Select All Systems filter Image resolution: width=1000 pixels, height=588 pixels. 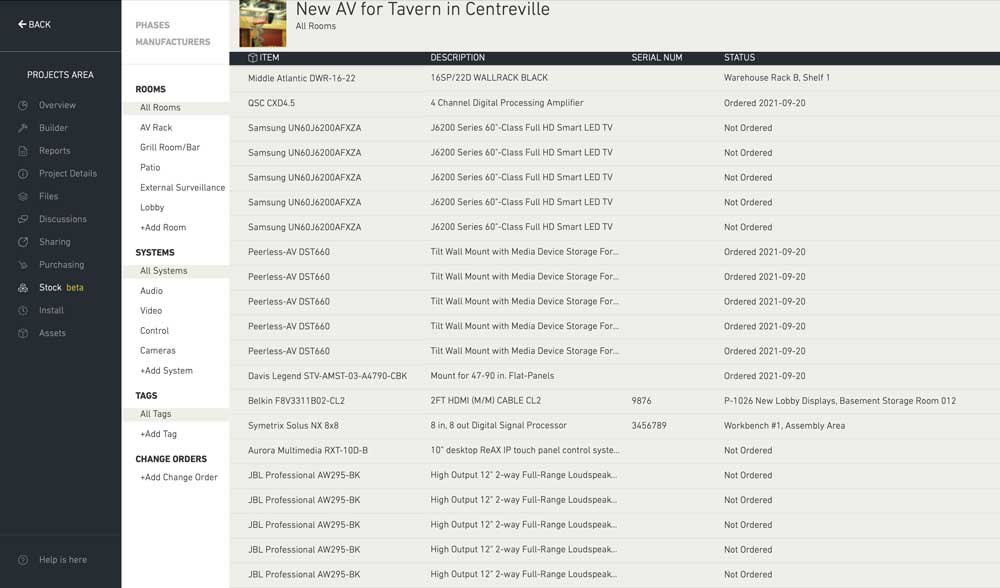tap(176, 271)
